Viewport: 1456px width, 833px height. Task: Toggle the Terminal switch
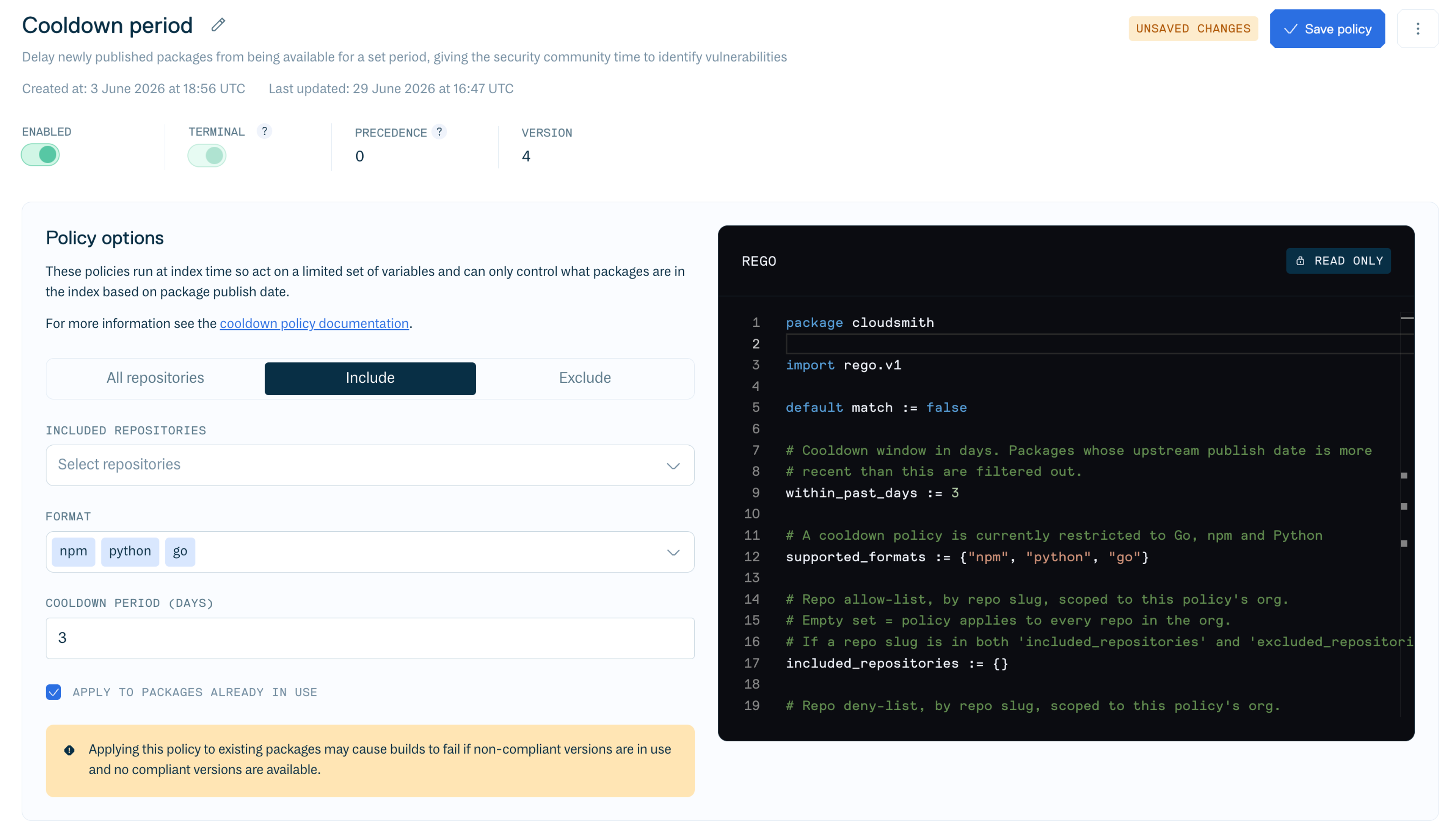pos(207,155)
